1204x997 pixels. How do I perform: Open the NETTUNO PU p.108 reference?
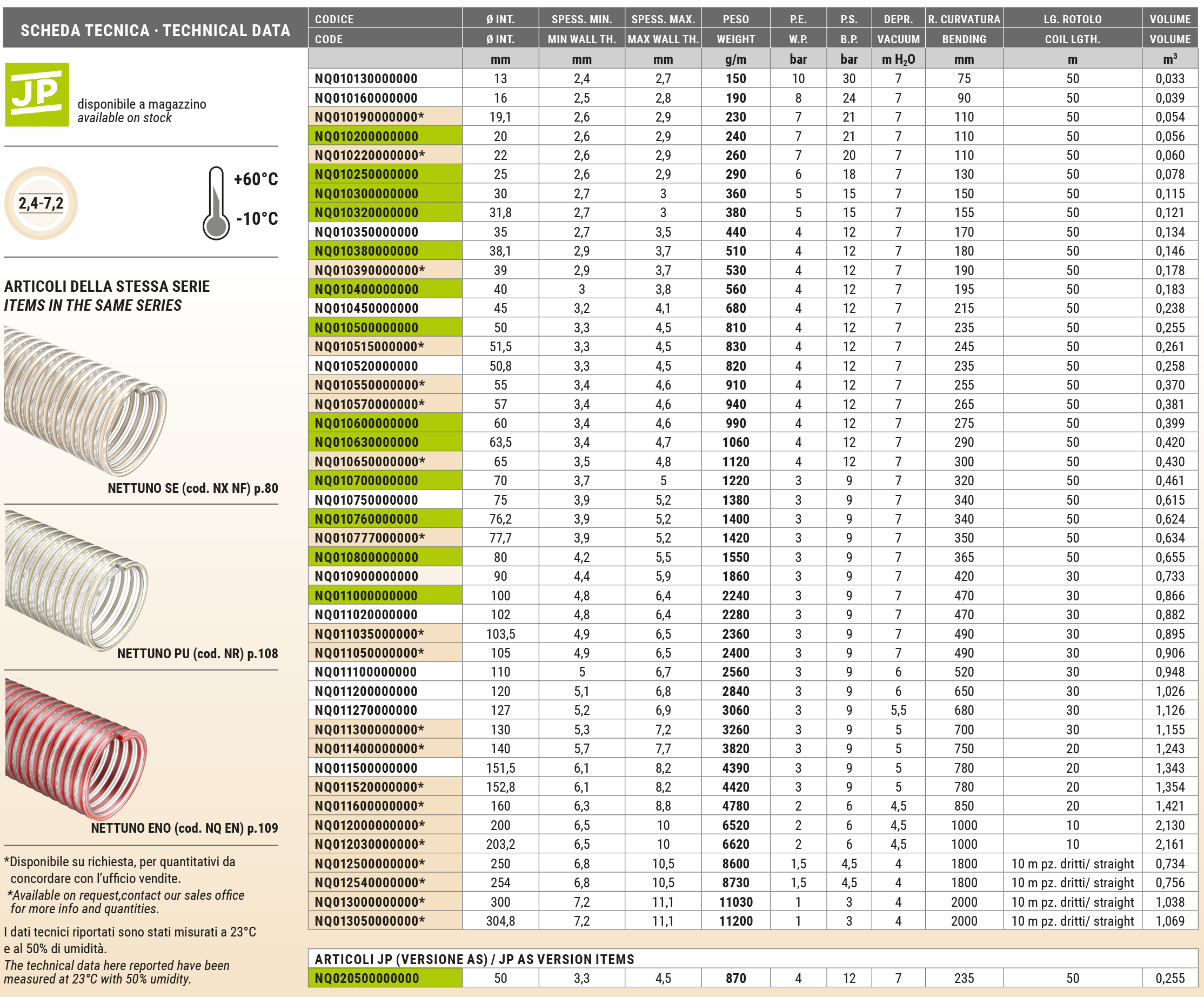[197, 653]
